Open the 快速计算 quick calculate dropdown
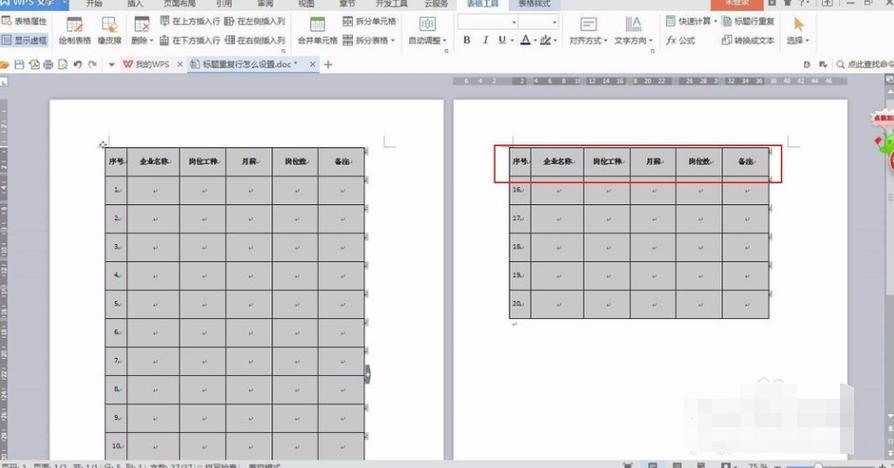 pyautogui.click(x=692, y=21)
